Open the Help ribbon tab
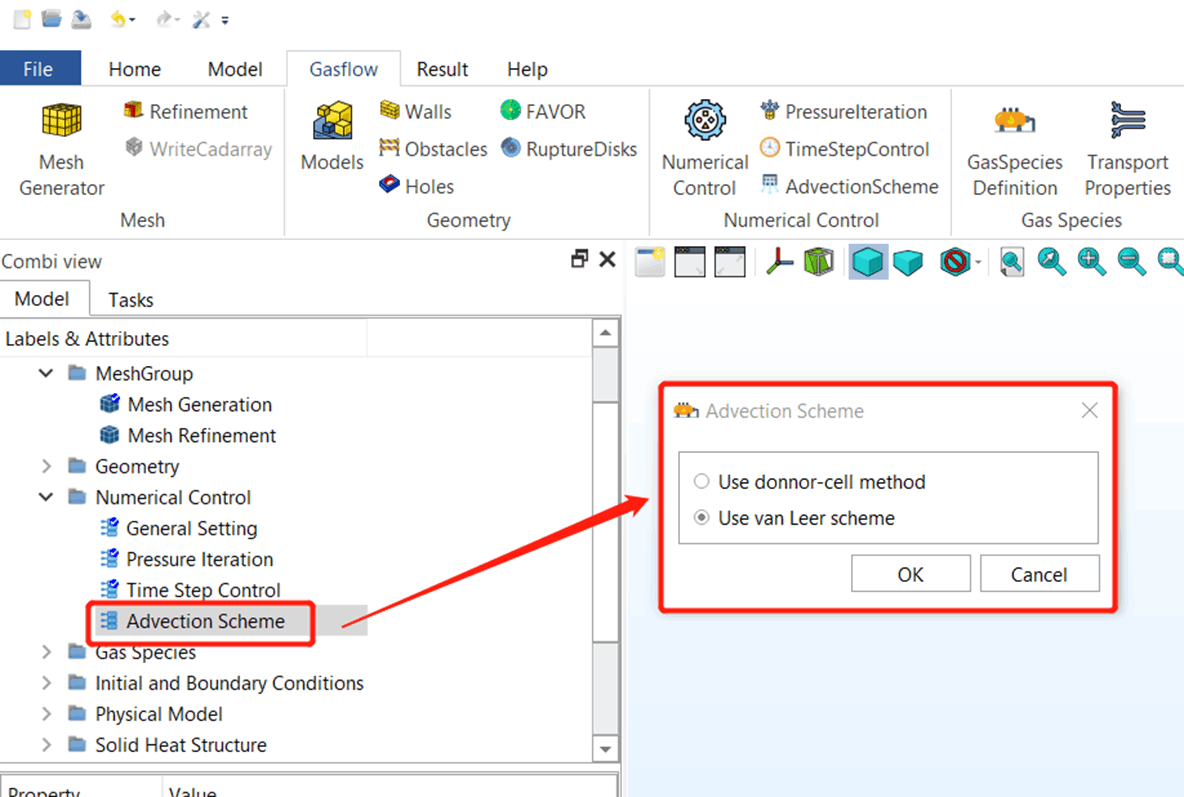The width and height of the screenshot is (1184, 797). tap(527, 69)
